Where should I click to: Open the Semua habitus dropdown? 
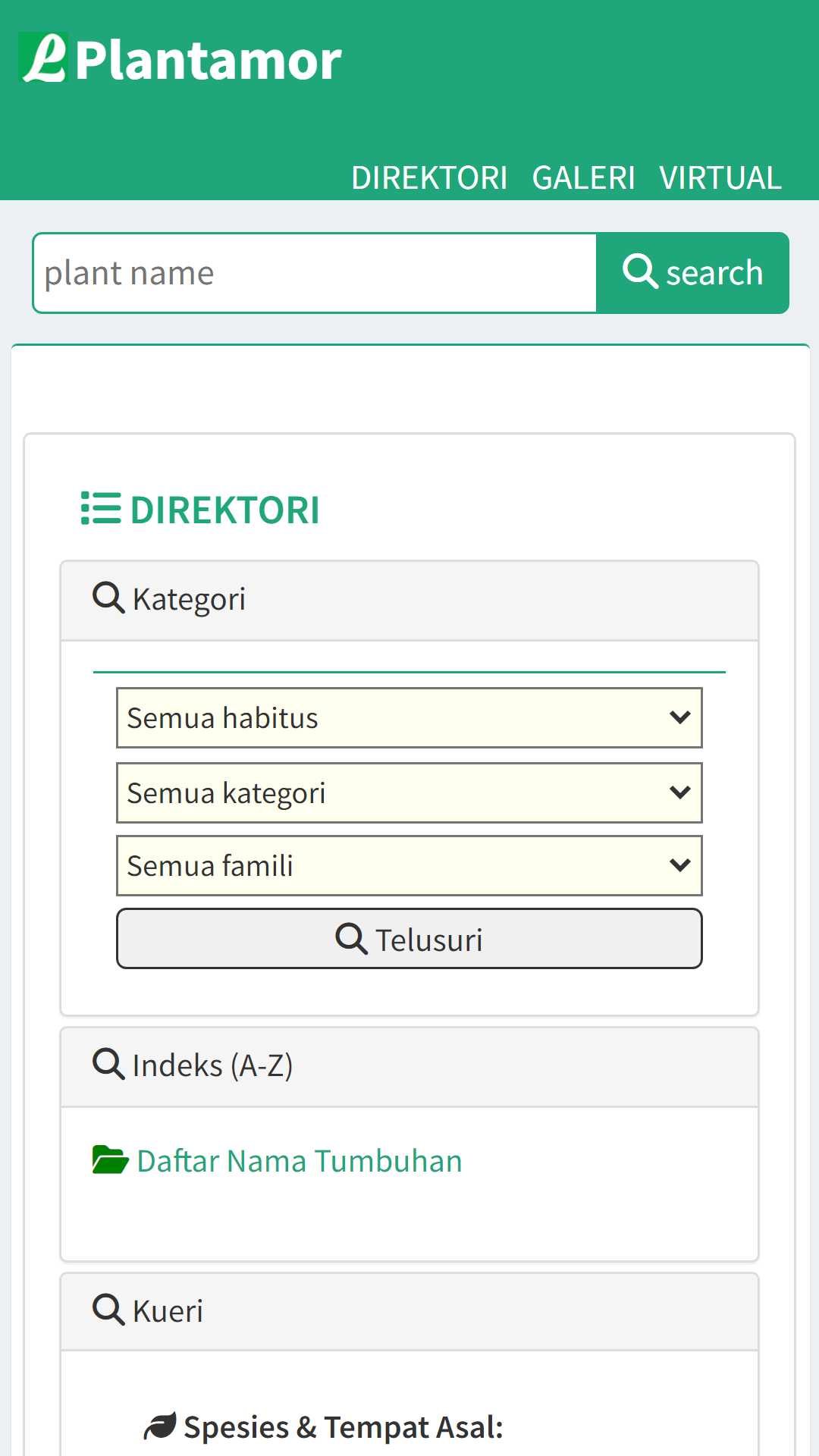[x=409, y=717]
